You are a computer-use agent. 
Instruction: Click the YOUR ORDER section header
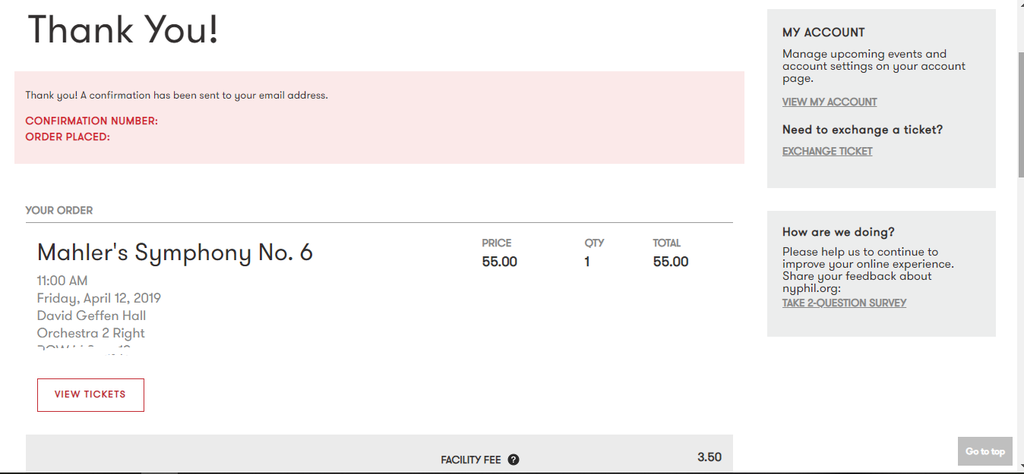59,210
